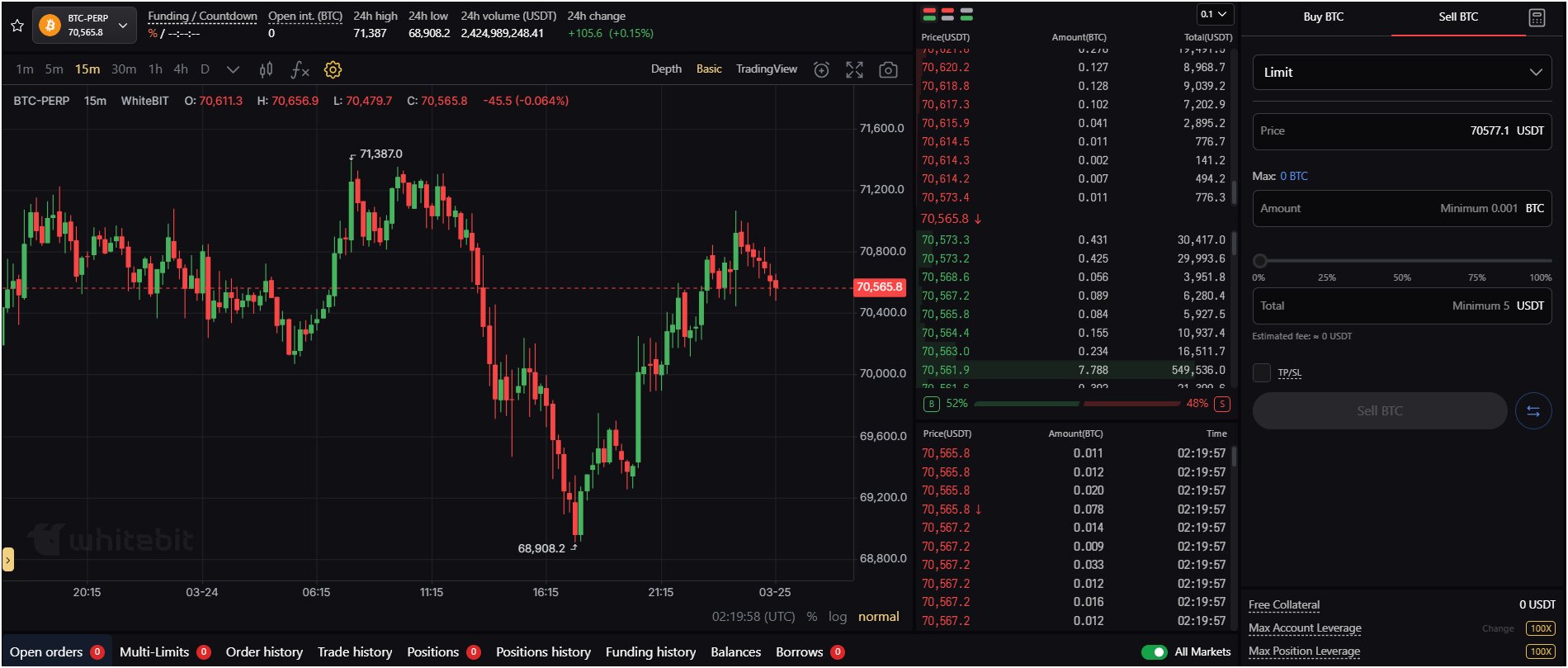Select the 4h timeframe

pyautogui.click(x=181, y=69)
